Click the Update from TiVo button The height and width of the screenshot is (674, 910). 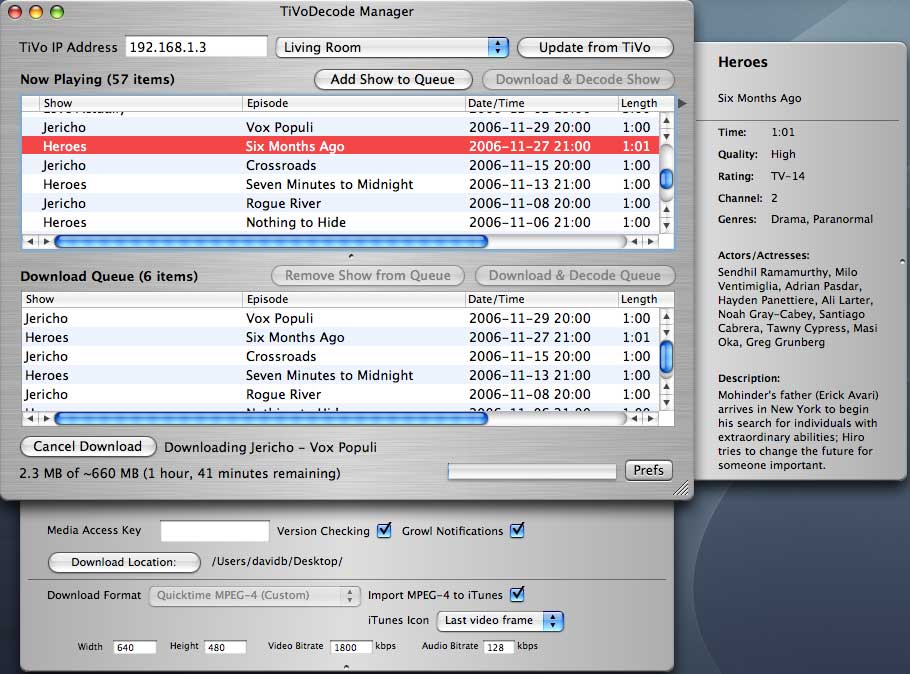pyautogui.click(x=595, y=47)
